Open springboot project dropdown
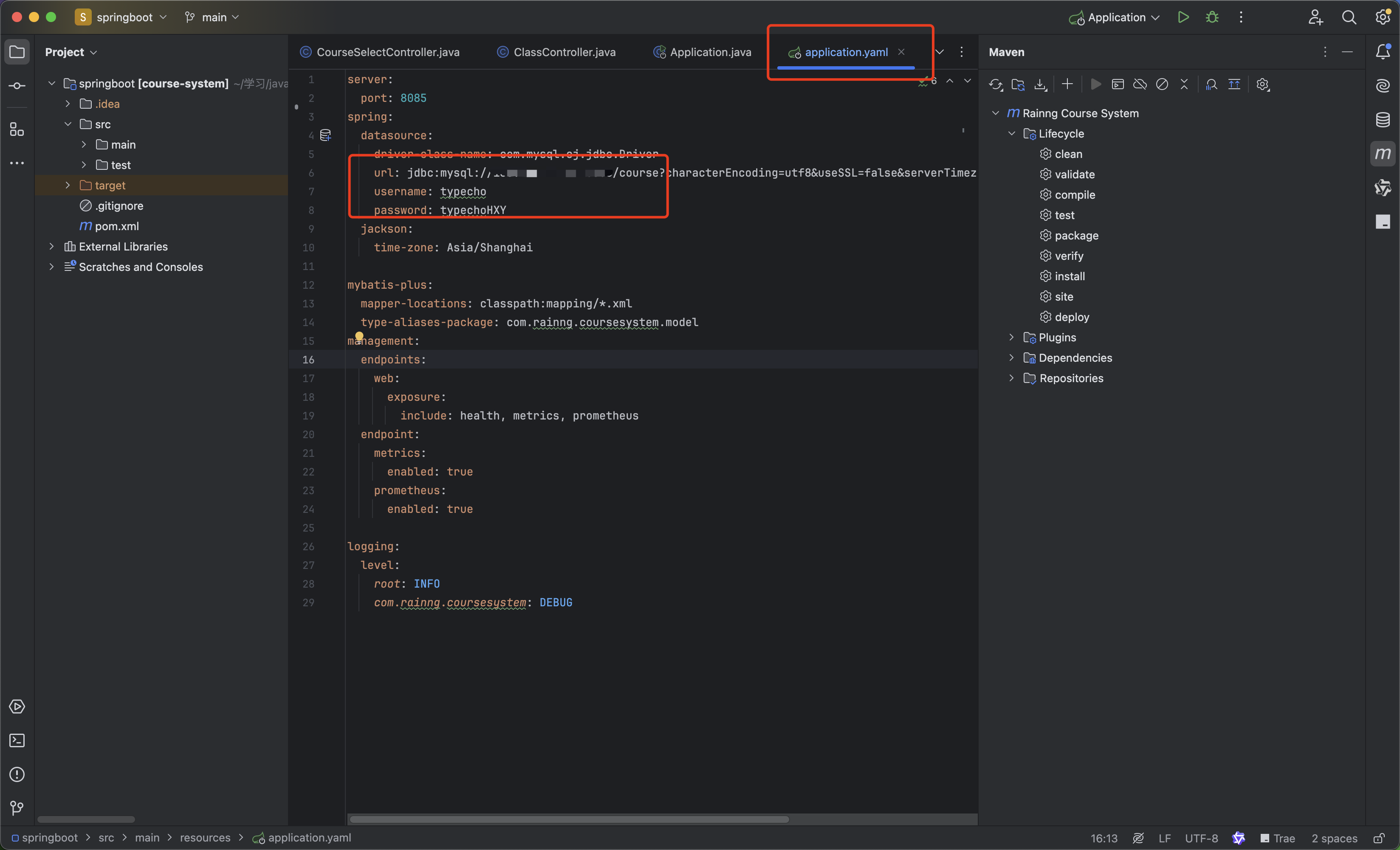The width and height of the screenshot is (1400, 850). pyautogui.click(x=121, y=17)
